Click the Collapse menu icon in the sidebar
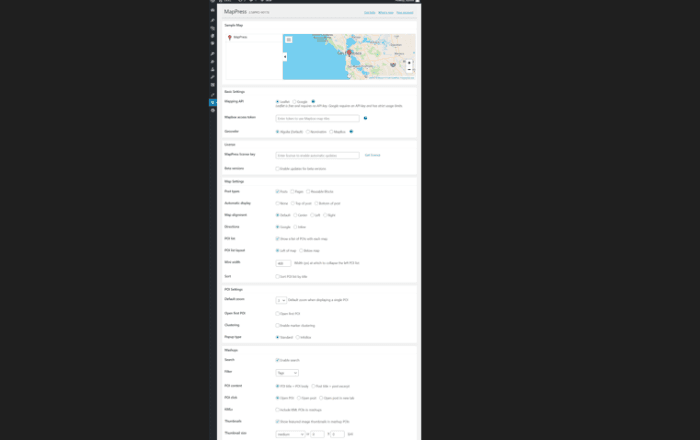This screenshot has height=440, width=700. click(212, 110)
